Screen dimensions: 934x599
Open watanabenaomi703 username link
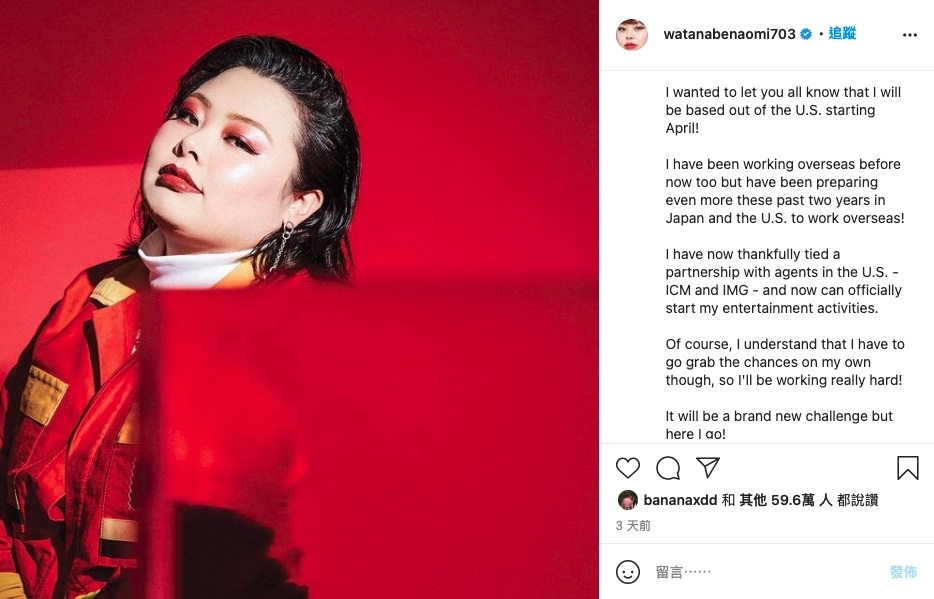coord(729,35)
